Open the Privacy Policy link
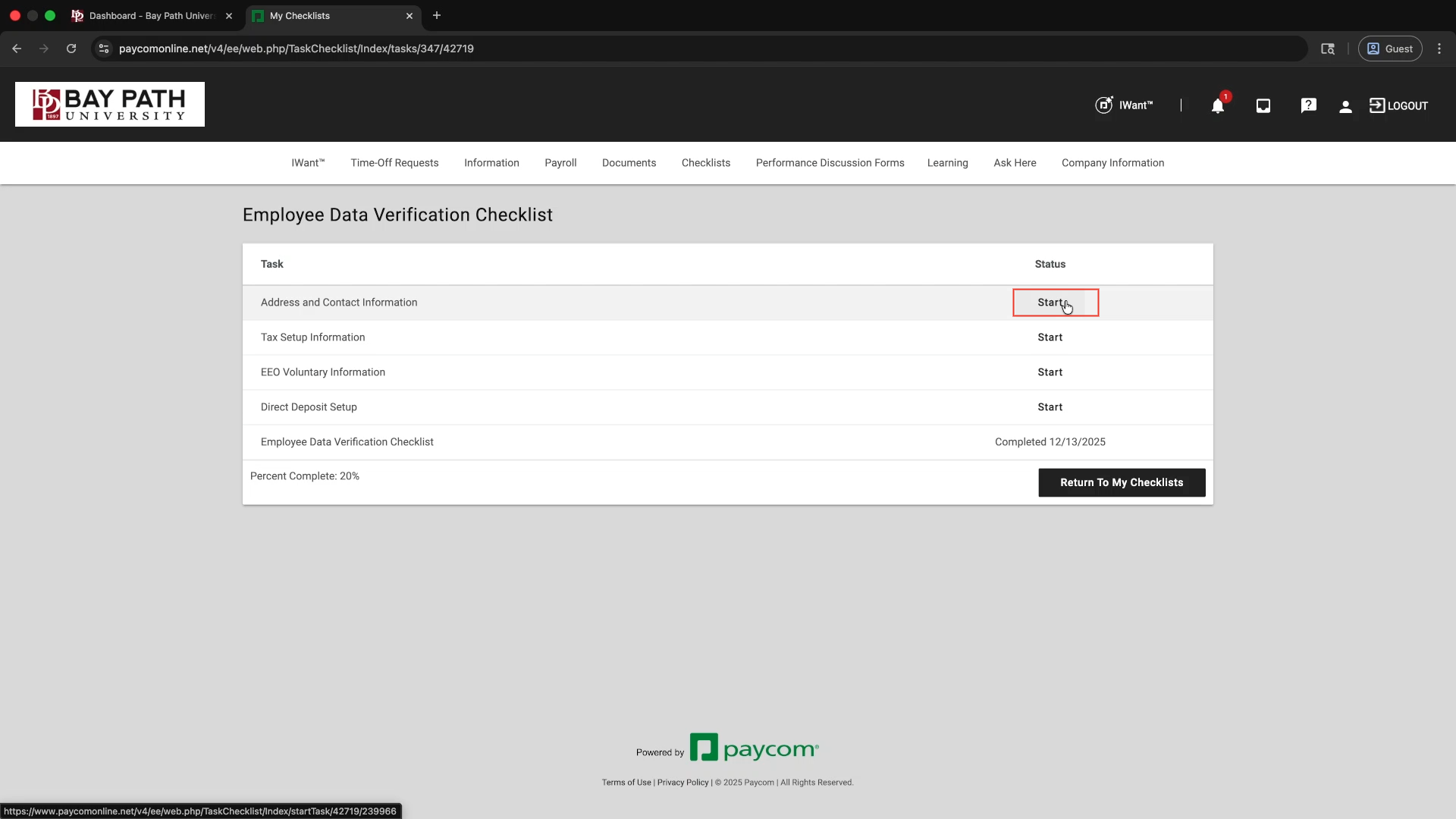Image resolution: width=1456 pixels, height=819 pixels. click(x=682, y=783)
